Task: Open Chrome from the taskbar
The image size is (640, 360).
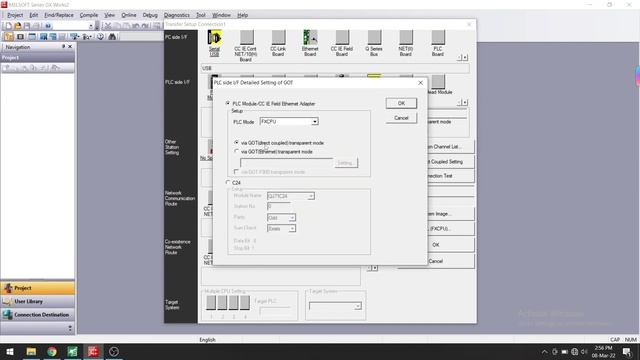Action: (x=52, y=351)
